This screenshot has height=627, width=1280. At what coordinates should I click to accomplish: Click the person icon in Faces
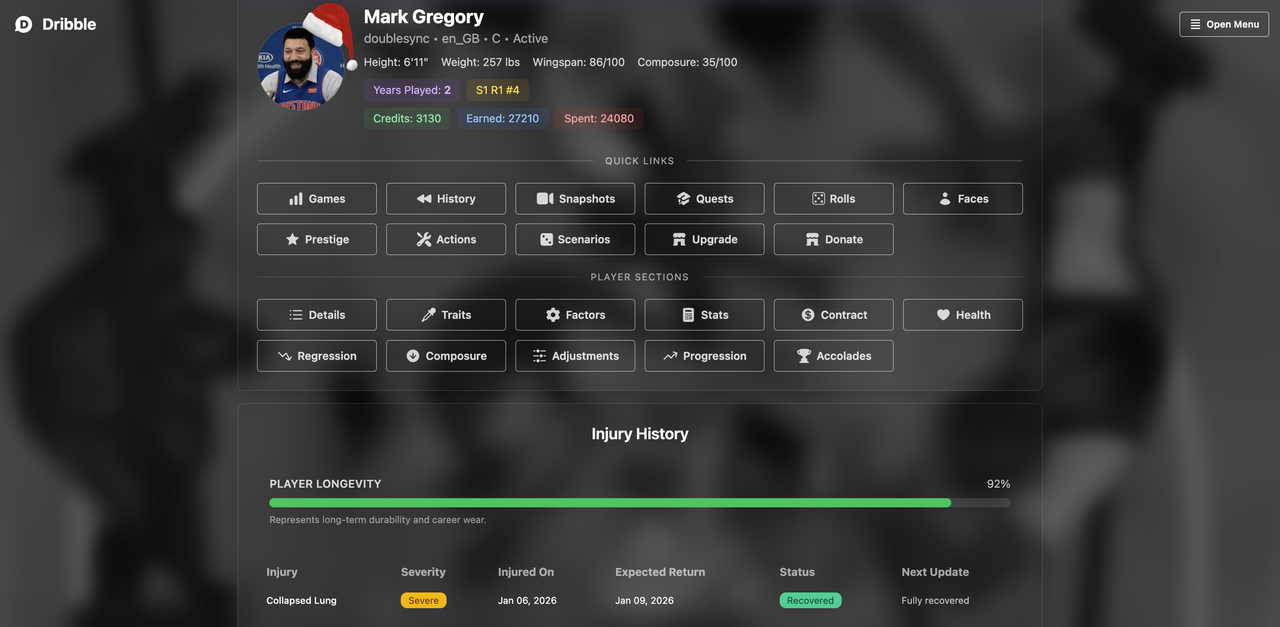(945, 199)
